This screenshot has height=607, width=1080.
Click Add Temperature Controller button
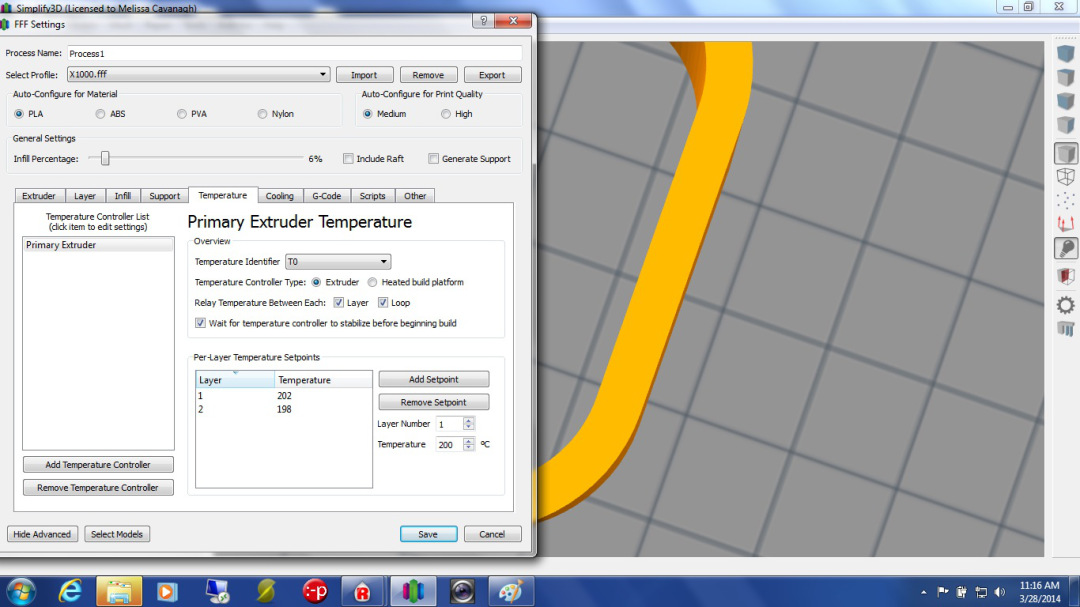[98, 464]
